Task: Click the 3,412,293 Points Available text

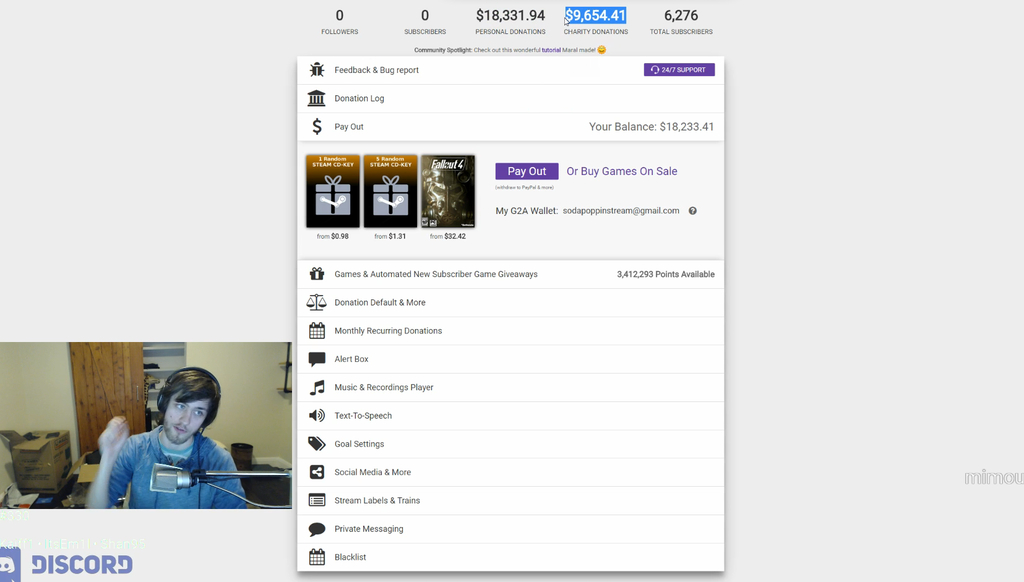Action: (x=665, y=274)
